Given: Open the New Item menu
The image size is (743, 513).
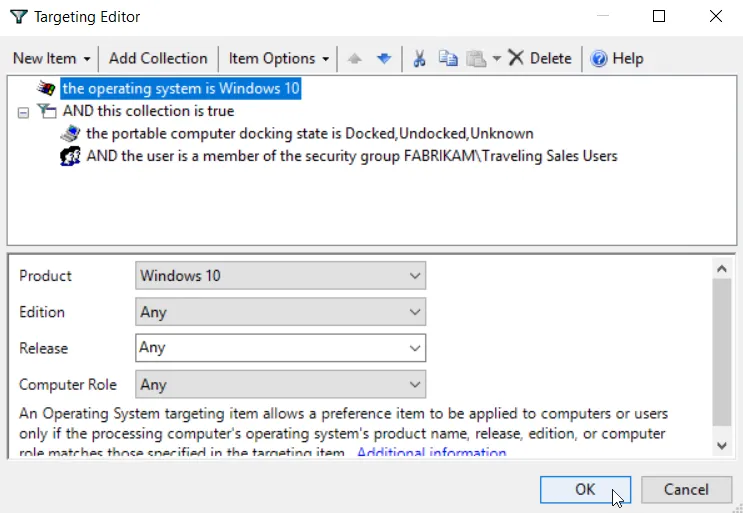Looking at the screenshot, I should (52, 59).
